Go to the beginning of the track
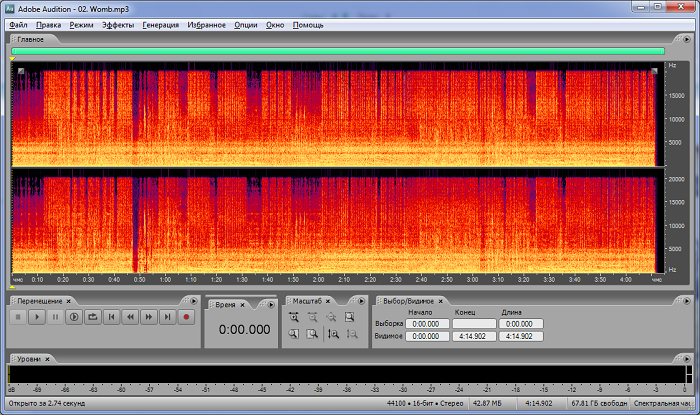 tap(111, 317)
